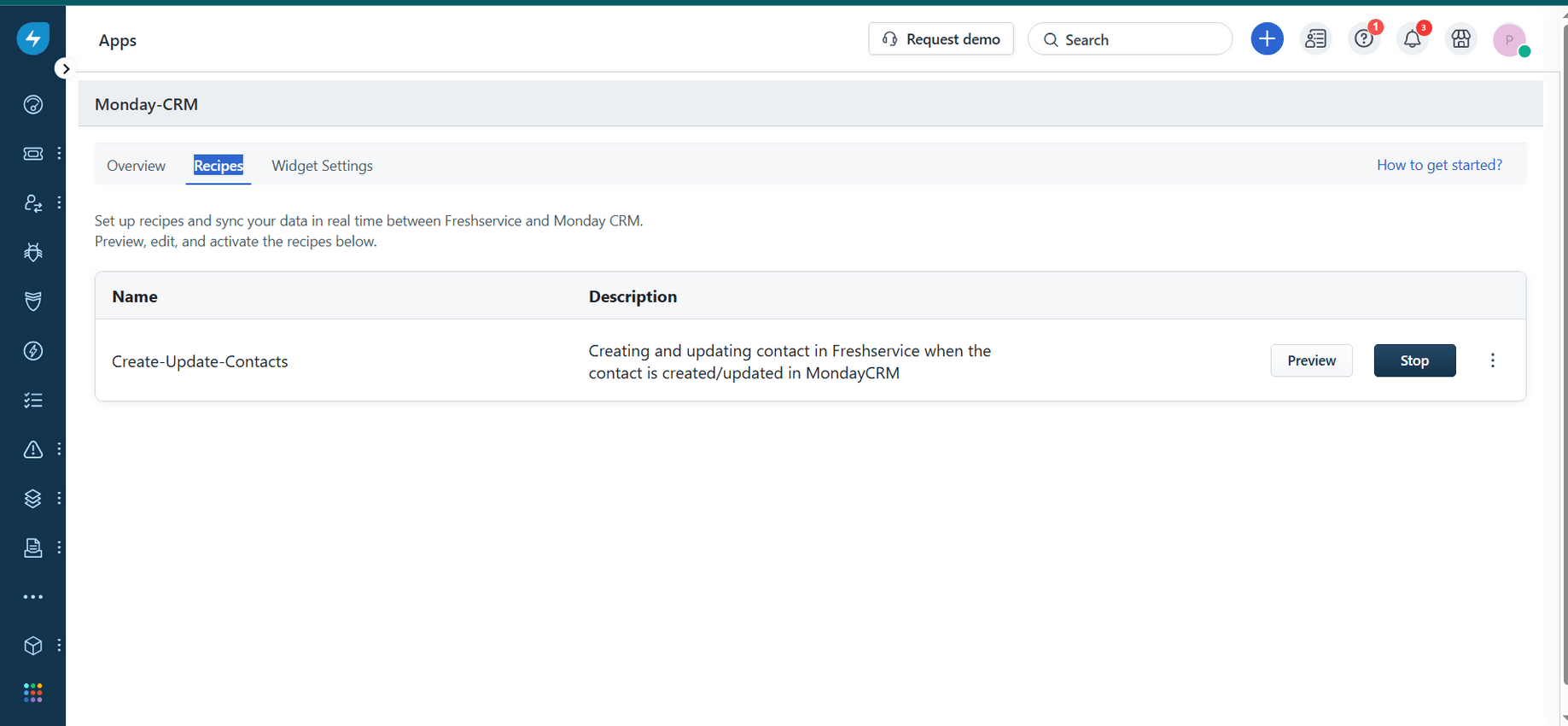The width and height of the screenshot is (1568, 726).
Task: Expand submenu dots next to user swap icon
Action: tap(59, 202)
